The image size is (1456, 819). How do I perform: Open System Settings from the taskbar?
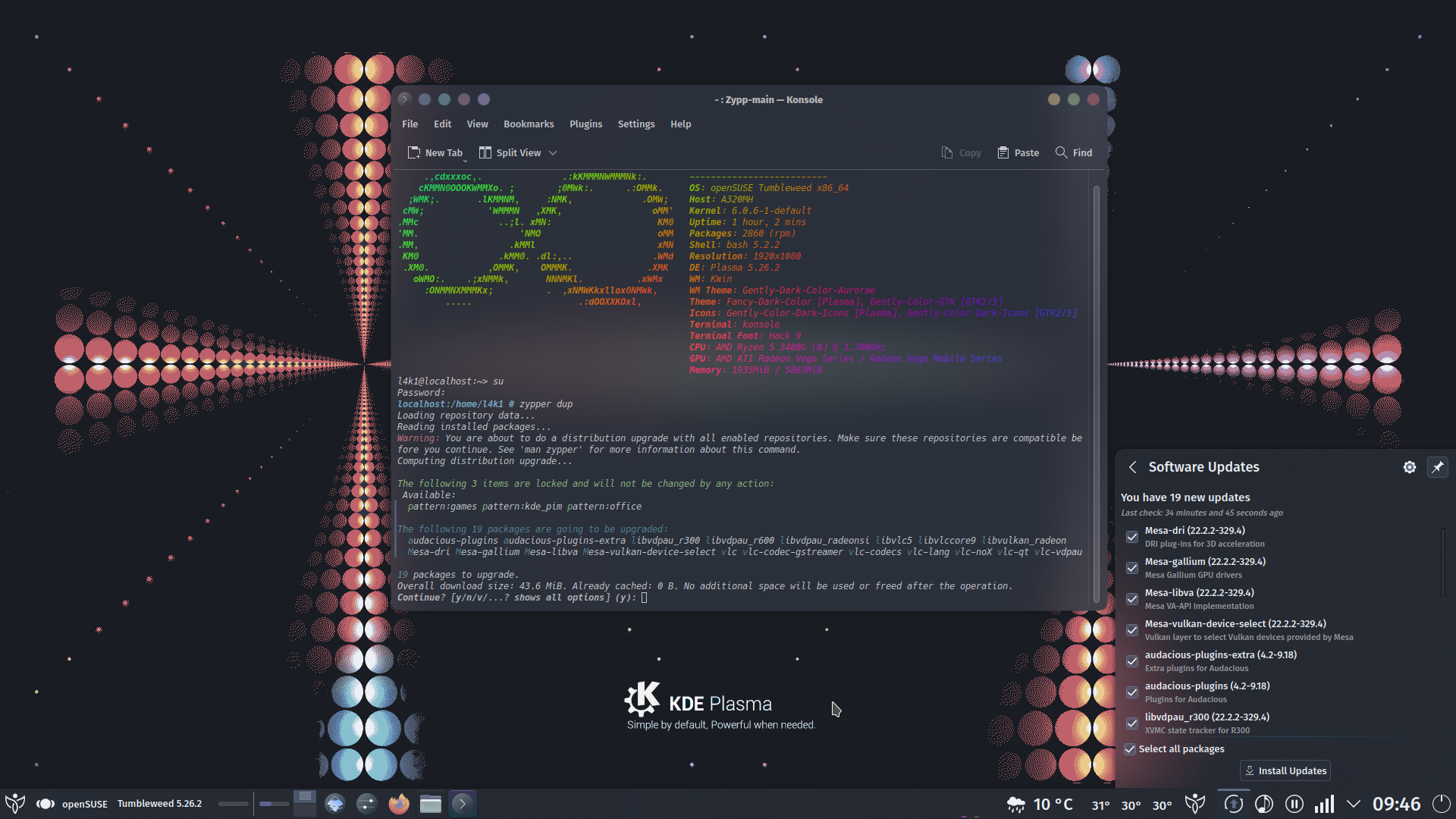pos(367,803)
